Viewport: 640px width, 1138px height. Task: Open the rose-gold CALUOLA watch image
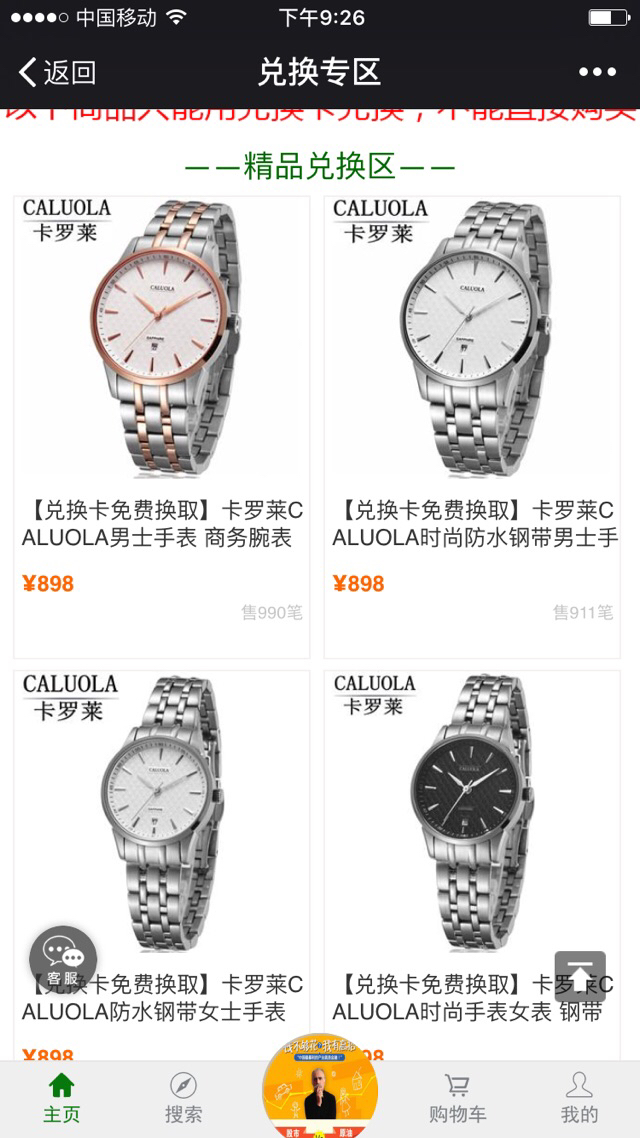tap(162, 338)
